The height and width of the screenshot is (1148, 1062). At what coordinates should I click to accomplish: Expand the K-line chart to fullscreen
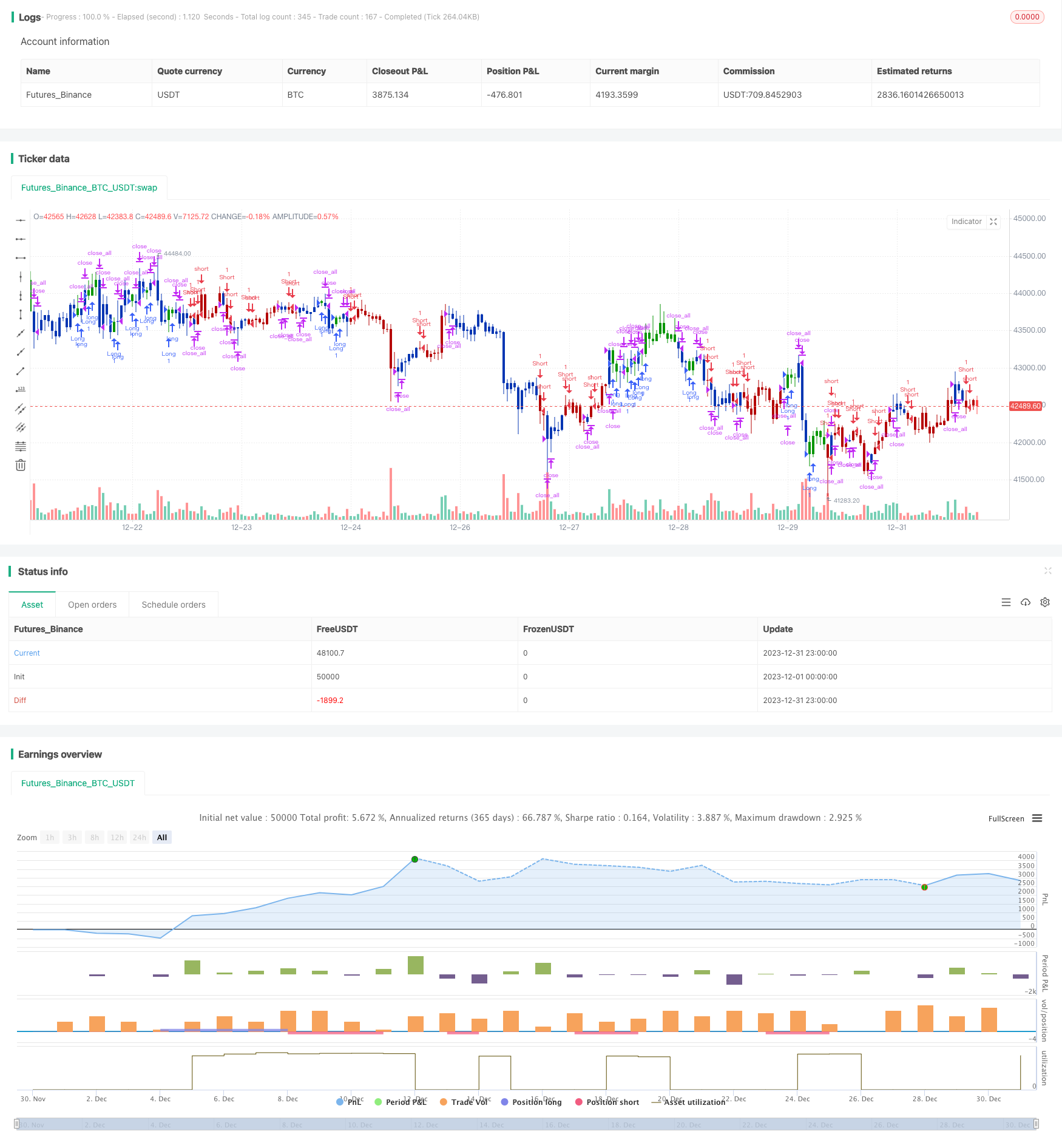pyautogui.click(x=993, y=222)
